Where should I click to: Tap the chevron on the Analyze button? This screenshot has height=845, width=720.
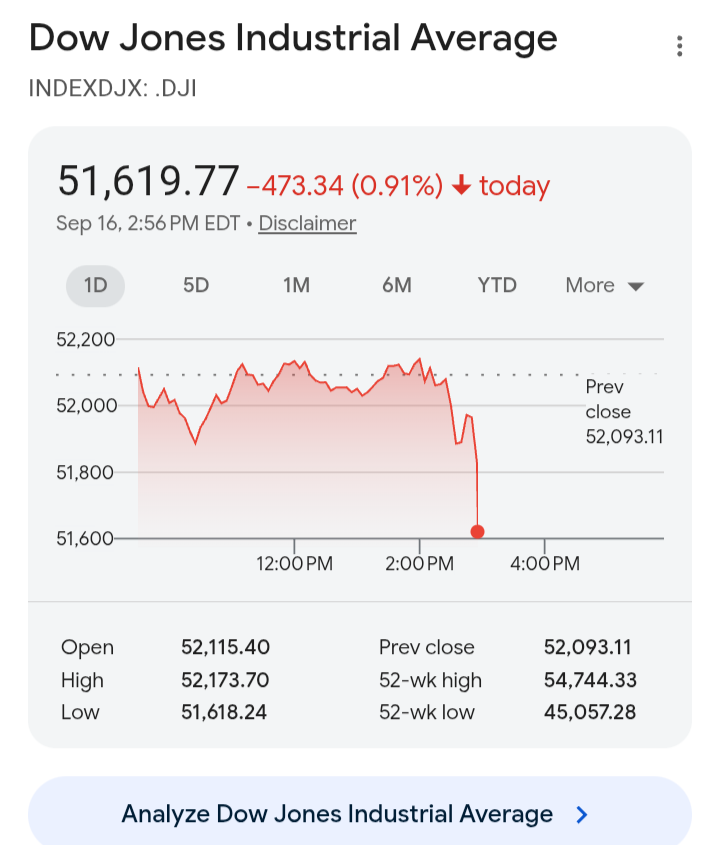point(581,814)
